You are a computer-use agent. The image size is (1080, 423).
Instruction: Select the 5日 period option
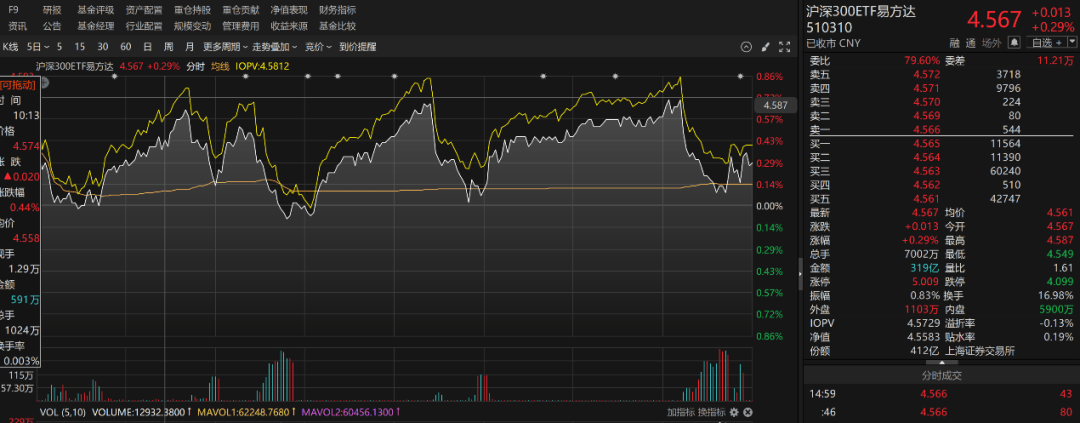click(36, 47)
